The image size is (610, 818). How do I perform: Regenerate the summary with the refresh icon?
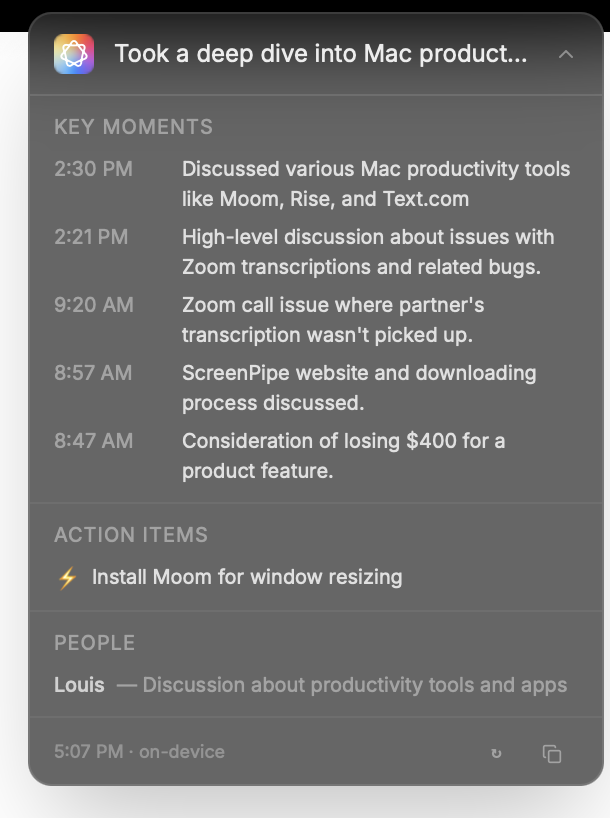(496, 753)
